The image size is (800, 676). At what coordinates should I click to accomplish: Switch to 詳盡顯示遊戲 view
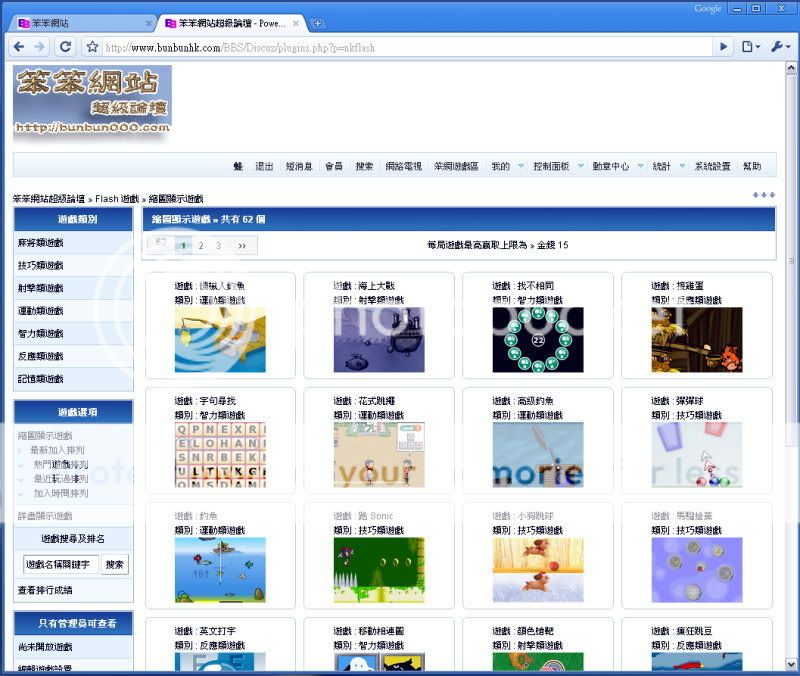coord(45,516)
